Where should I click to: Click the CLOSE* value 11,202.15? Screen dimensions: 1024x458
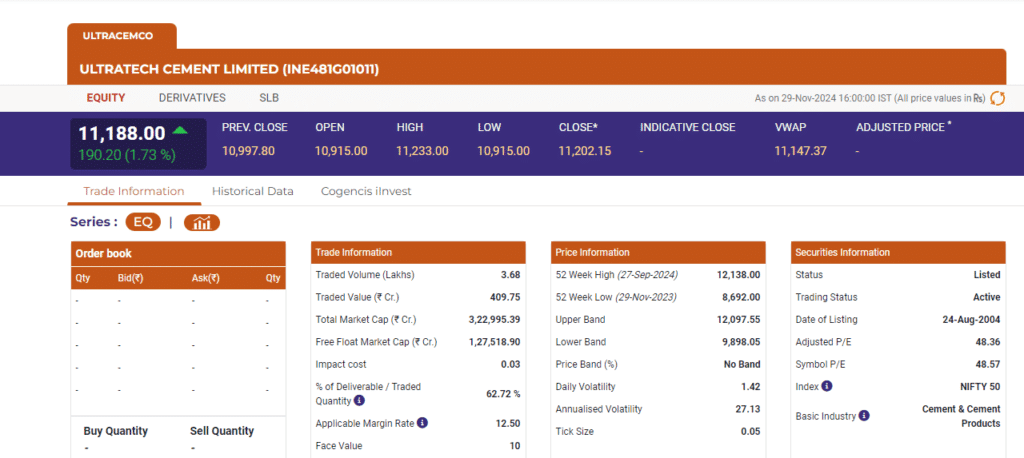[585, 151]
